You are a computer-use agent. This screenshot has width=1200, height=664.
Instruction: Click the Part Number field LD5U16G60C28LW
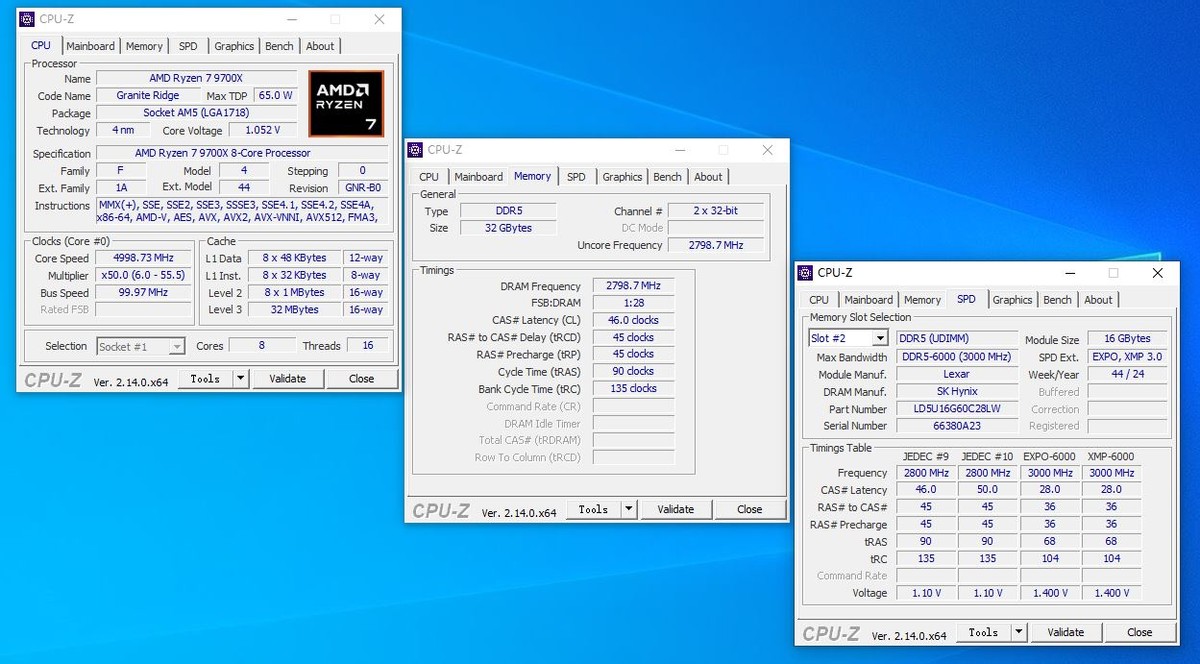[x=957, y=409]
